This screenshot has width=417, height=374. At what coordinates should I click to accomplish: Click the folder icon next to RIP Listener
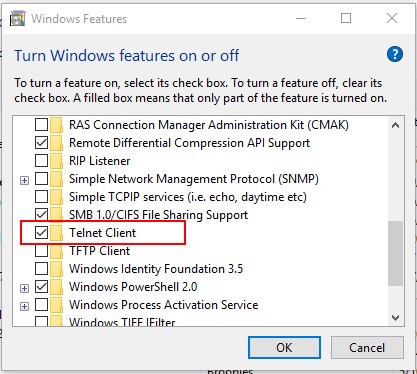coord(57,161)
